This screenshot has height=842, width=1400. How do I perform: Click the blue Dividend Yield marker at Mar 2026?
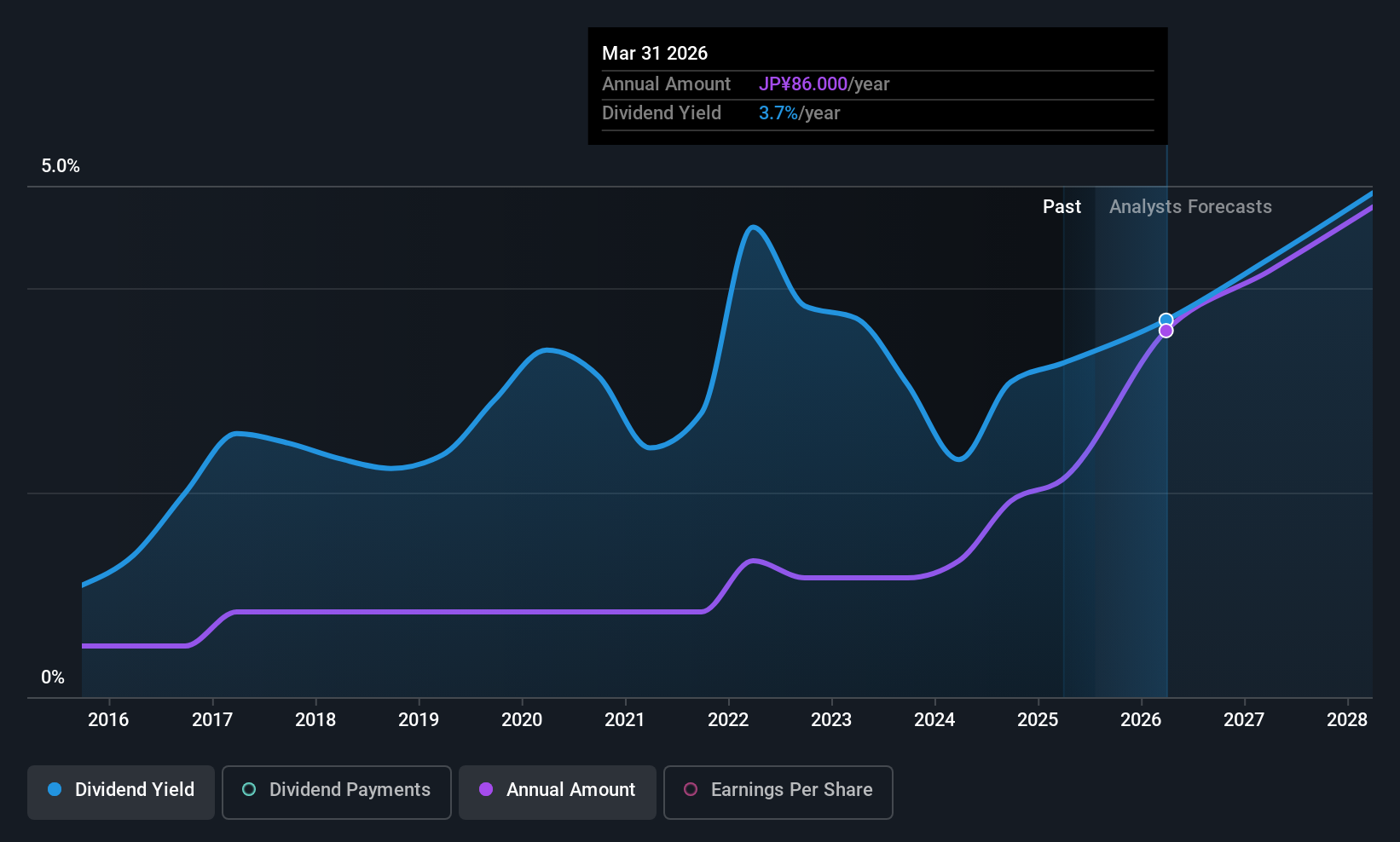[x=1166, y=320]
